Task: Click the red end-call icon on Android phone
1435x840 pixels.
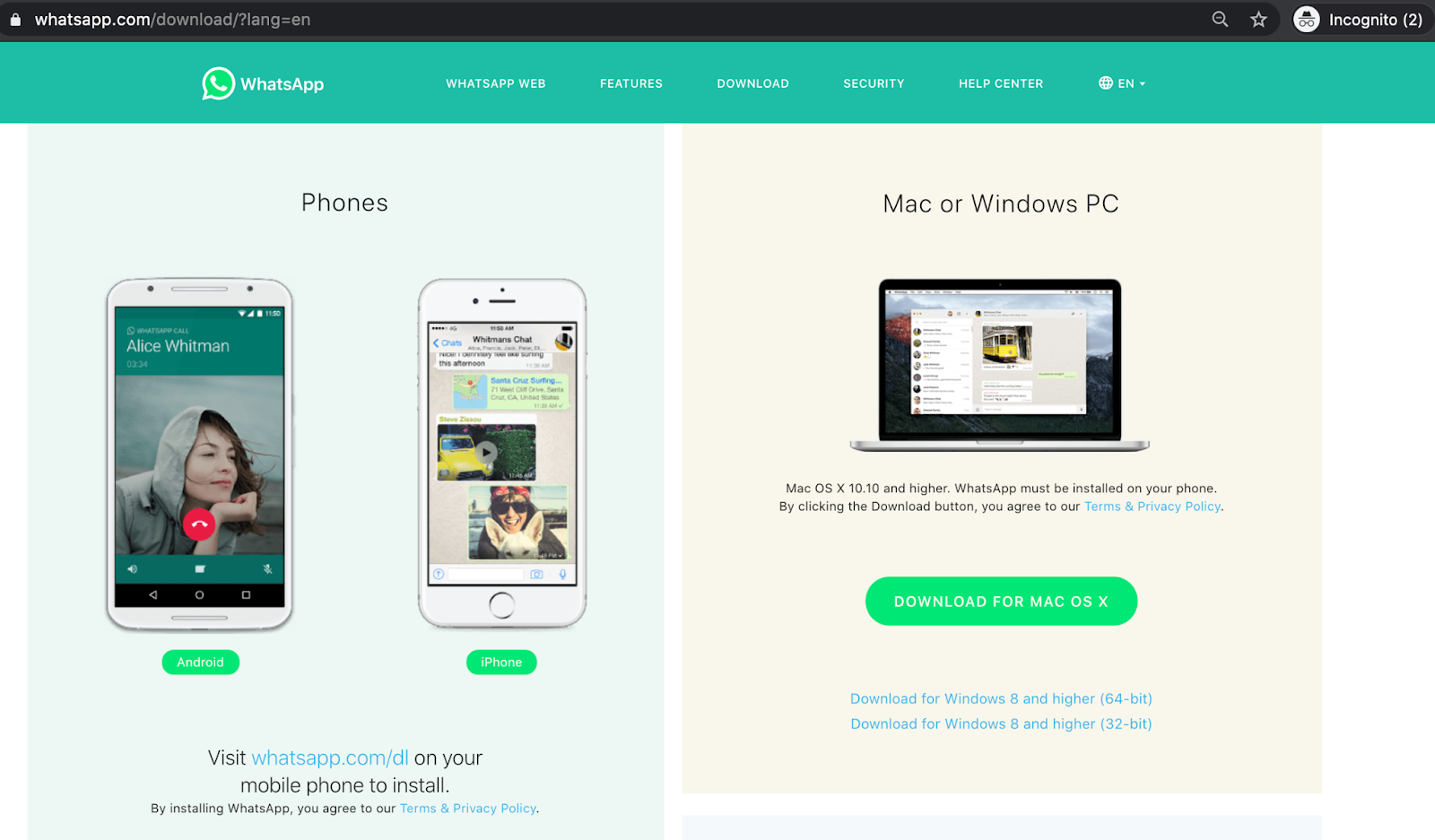Action: [x=199, y=524]
